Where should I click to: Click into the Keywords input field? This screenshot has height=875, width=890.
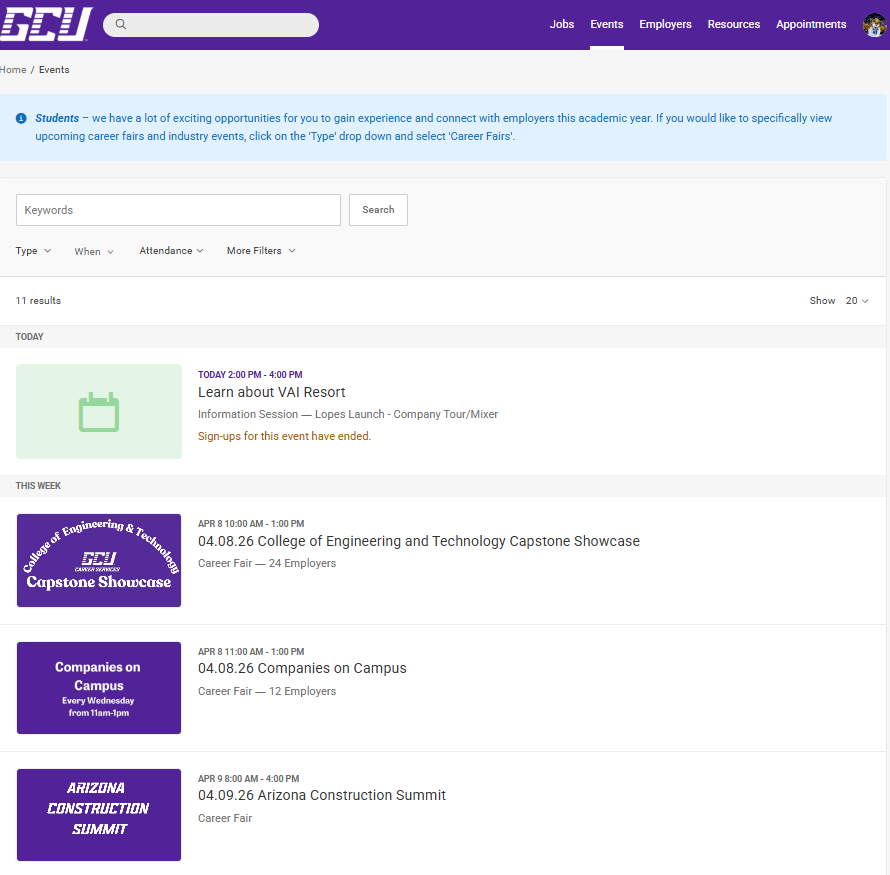click(178, 210)
